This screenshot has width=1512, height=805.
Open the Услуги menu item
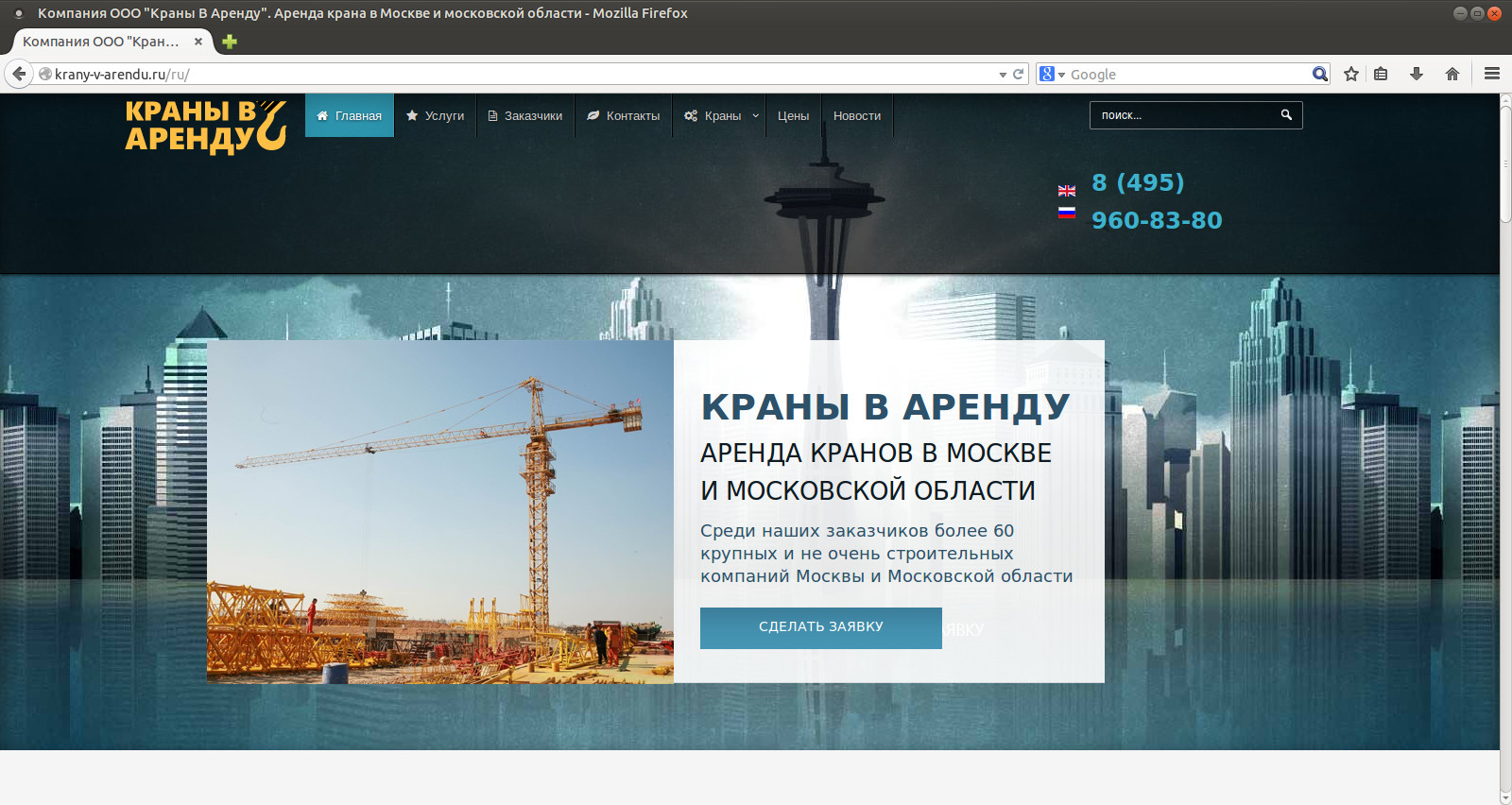[x=436, y=115]
